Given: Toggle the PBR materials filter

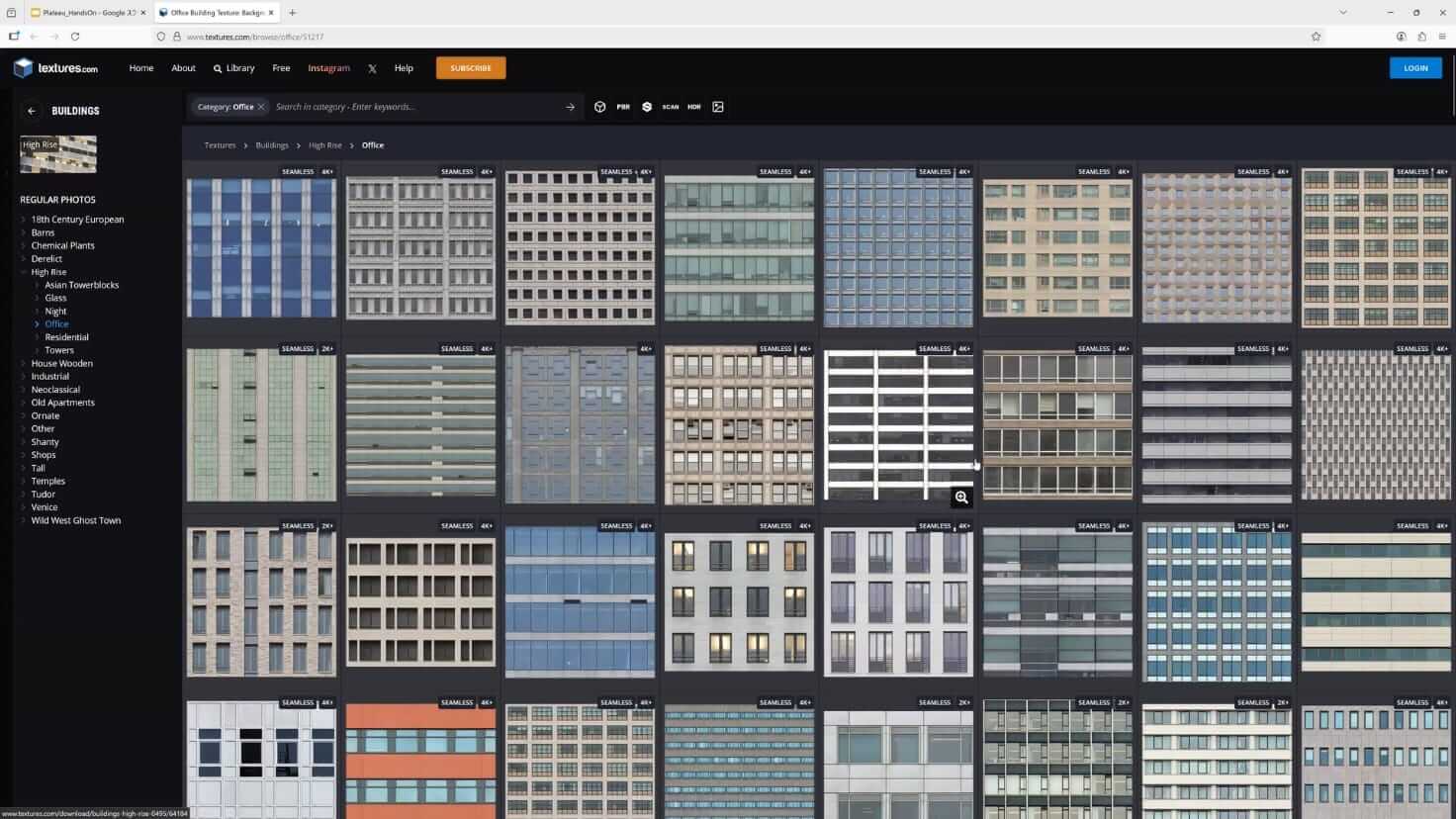Looking at the screenshot, I should click(x=623, y=107).
